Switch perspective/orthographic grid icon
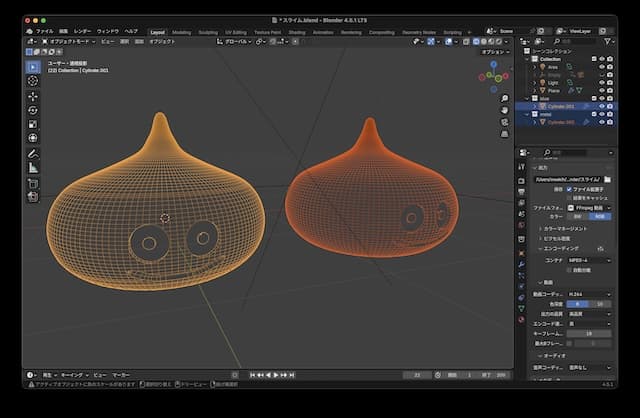This screenshot has height=418, width=640. 505,134
